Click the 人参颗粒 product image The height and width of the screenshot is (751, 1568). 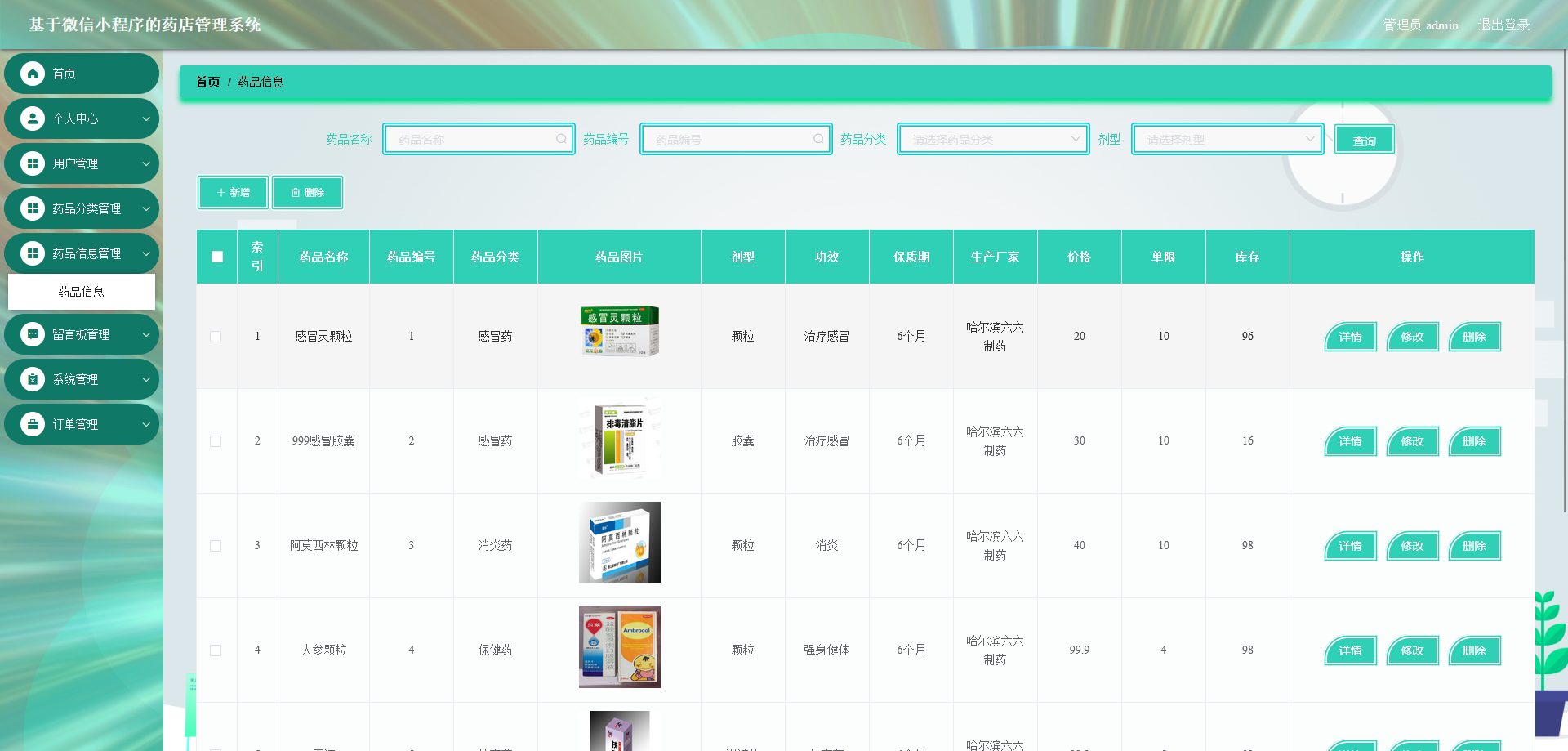point(619,647)
